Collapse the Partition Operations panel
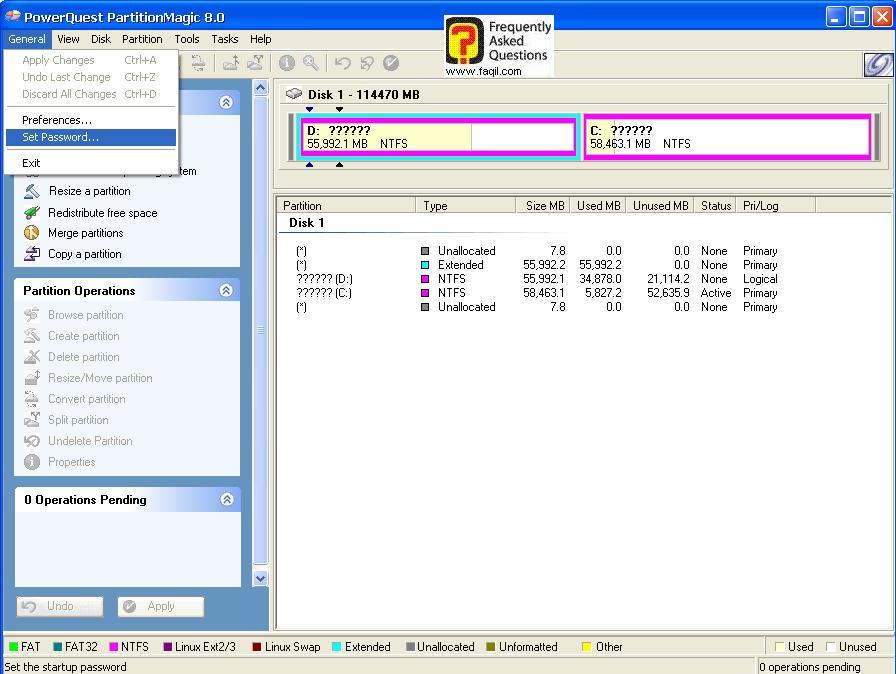Viewport: 896px width, 674px height. tap(226, 290)
